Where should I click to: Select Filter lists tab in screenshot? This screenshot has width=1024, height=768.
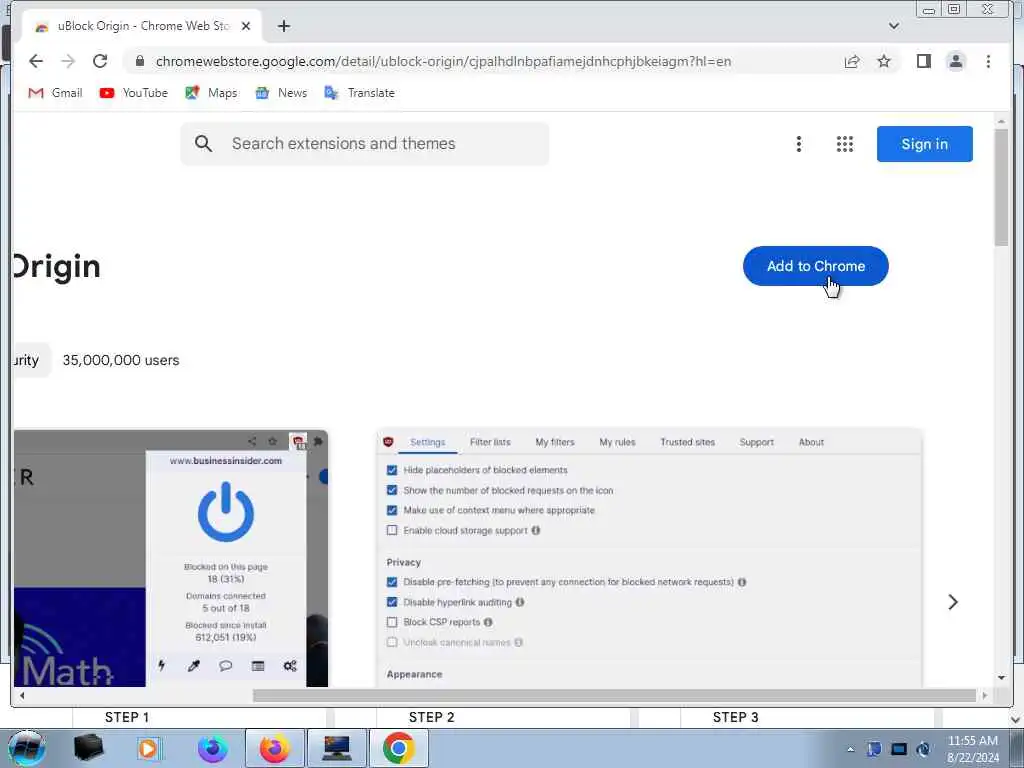point(490,442)
